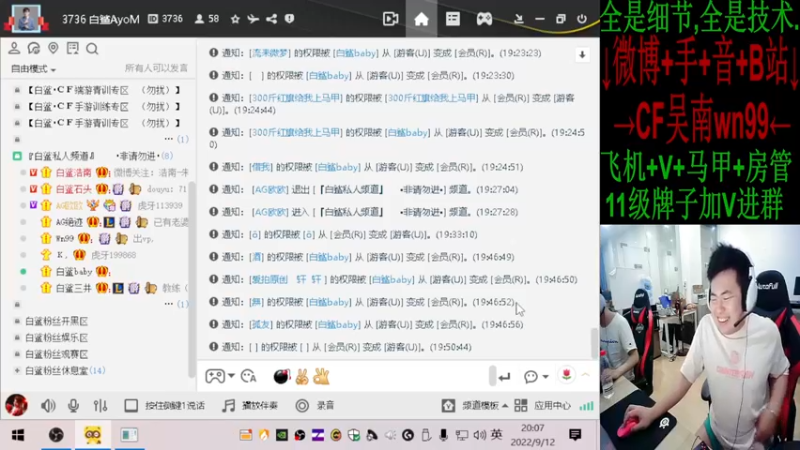800x450 pixels.
Task: Select user 白鲨baby in channel list
Action: coord(73,271)
